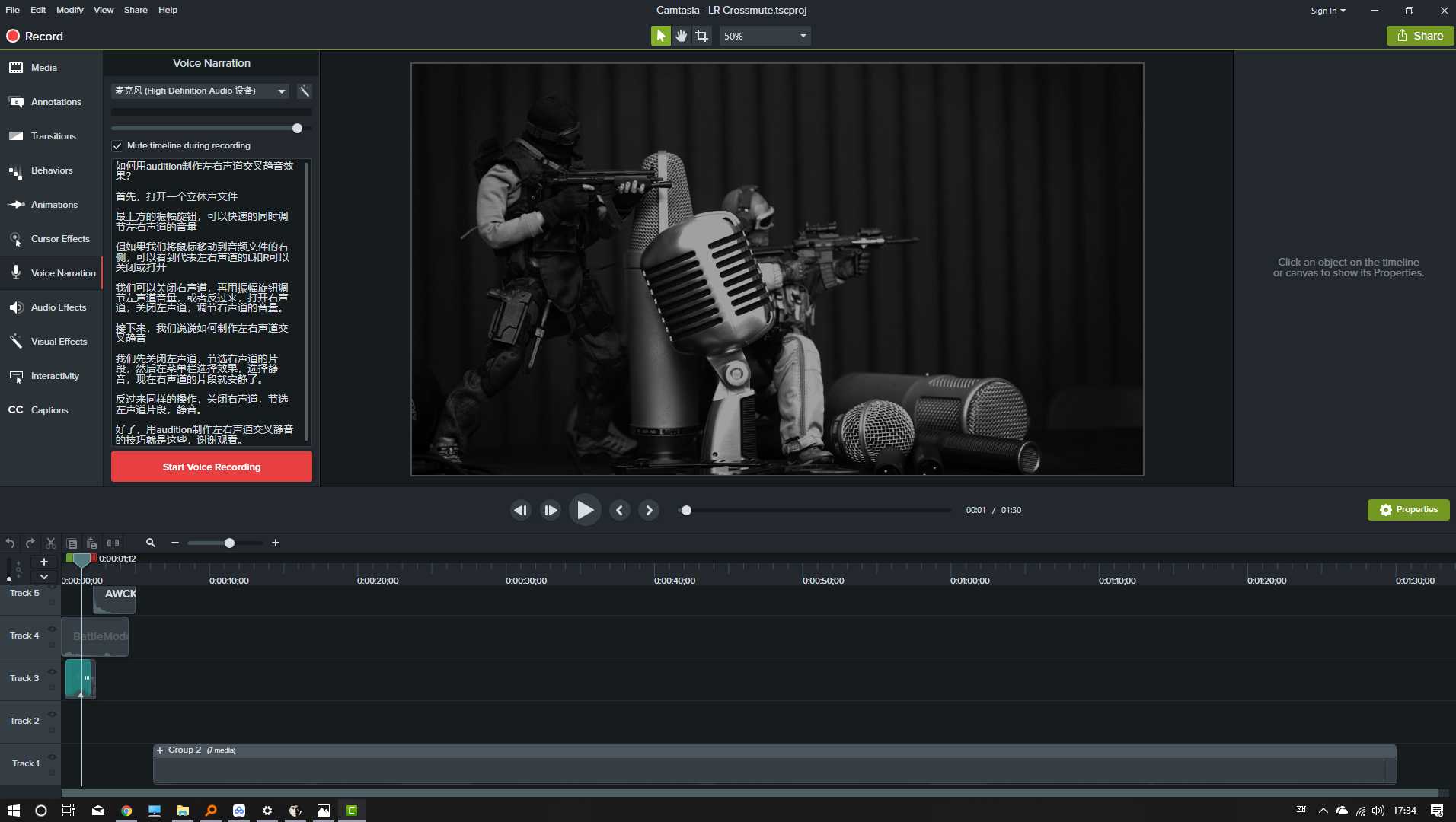
Task: Click the Split clip icon in timeline toolbar
Action: point(113,543)
